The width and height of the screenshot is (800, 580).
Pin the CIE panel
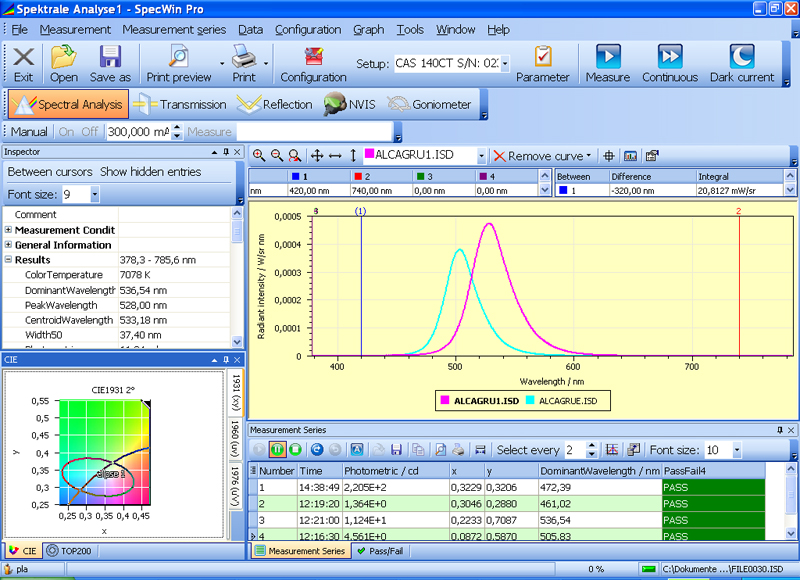tap(226, 360)
